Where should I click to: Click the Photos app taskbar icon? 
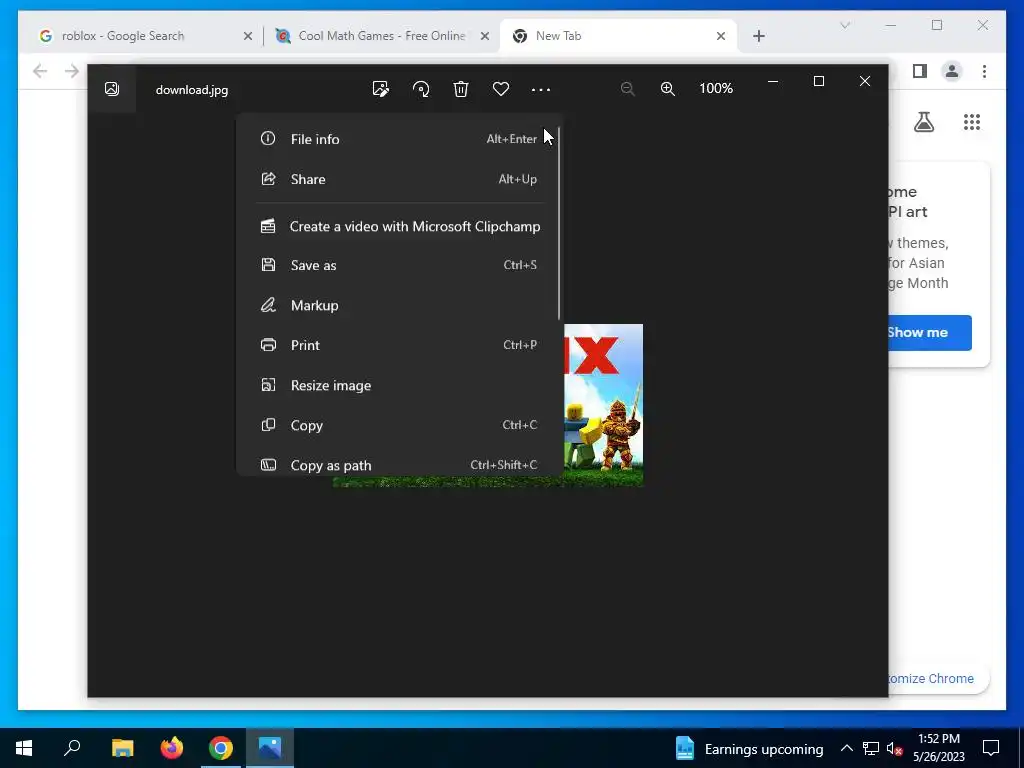(270, 748)
